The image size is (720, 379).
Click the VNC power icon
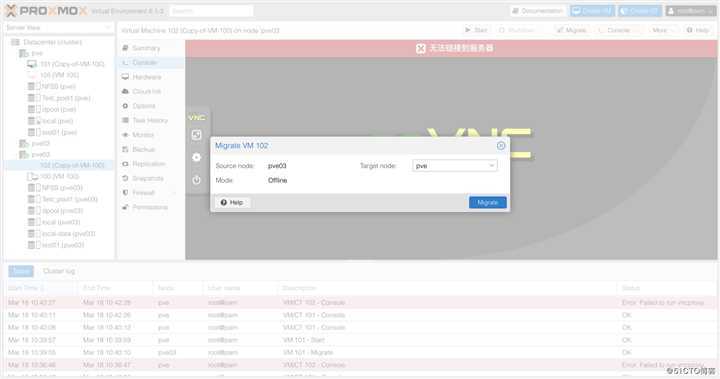[x=197, y=180]
